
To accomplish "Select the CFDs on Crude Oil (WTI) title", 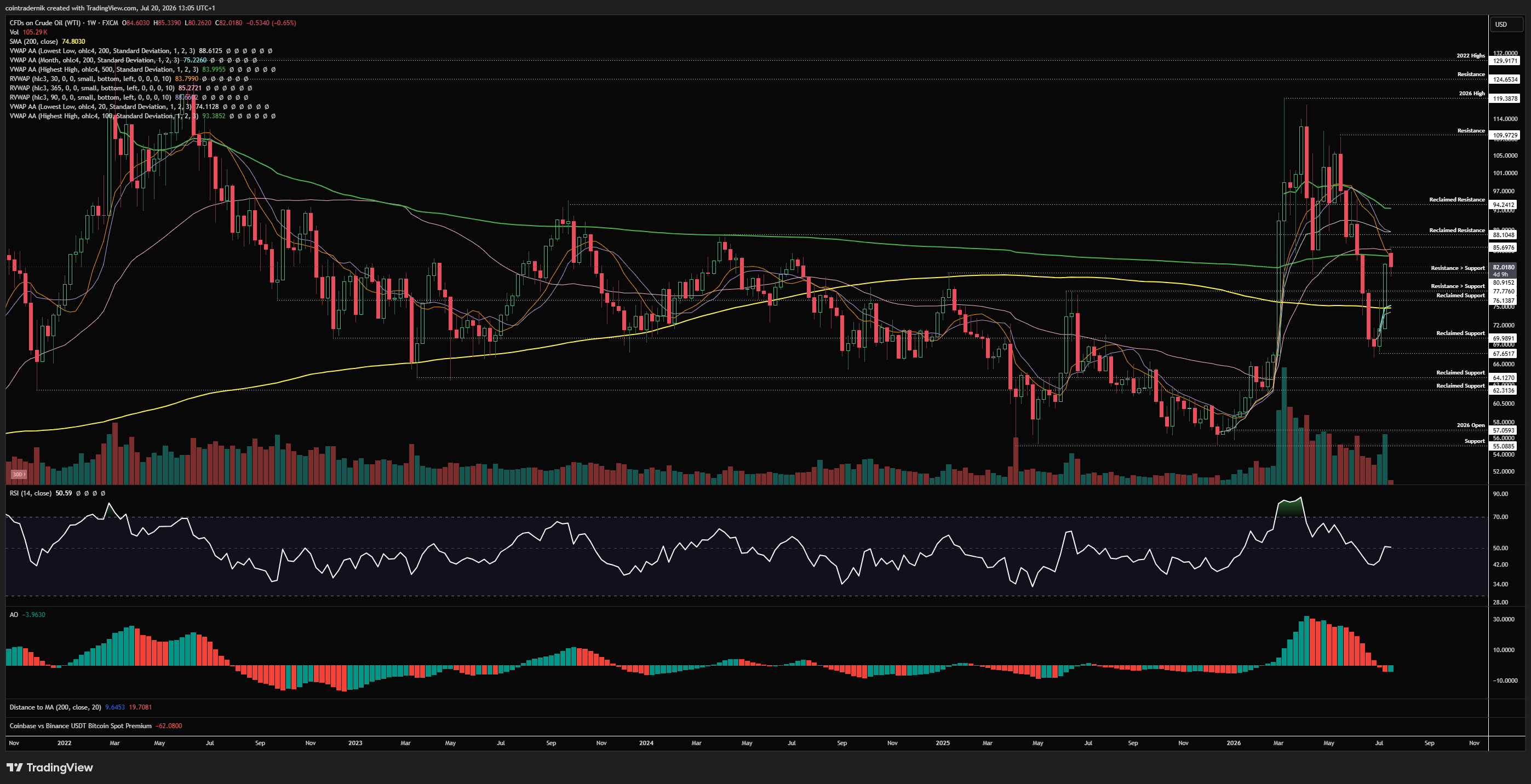I will coord(45,22).
